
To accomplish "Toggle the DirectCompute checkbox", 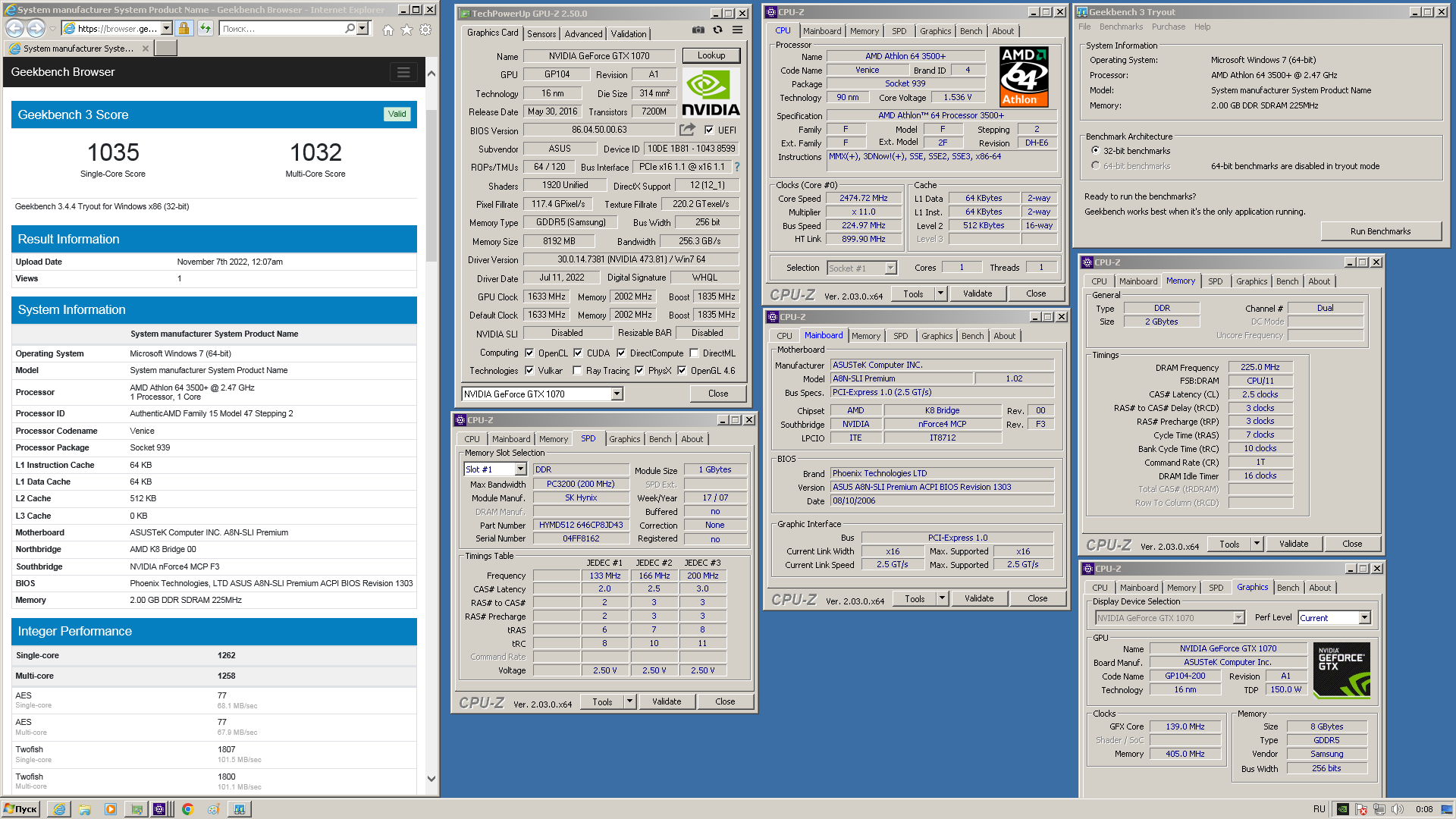I will point(621,353).
